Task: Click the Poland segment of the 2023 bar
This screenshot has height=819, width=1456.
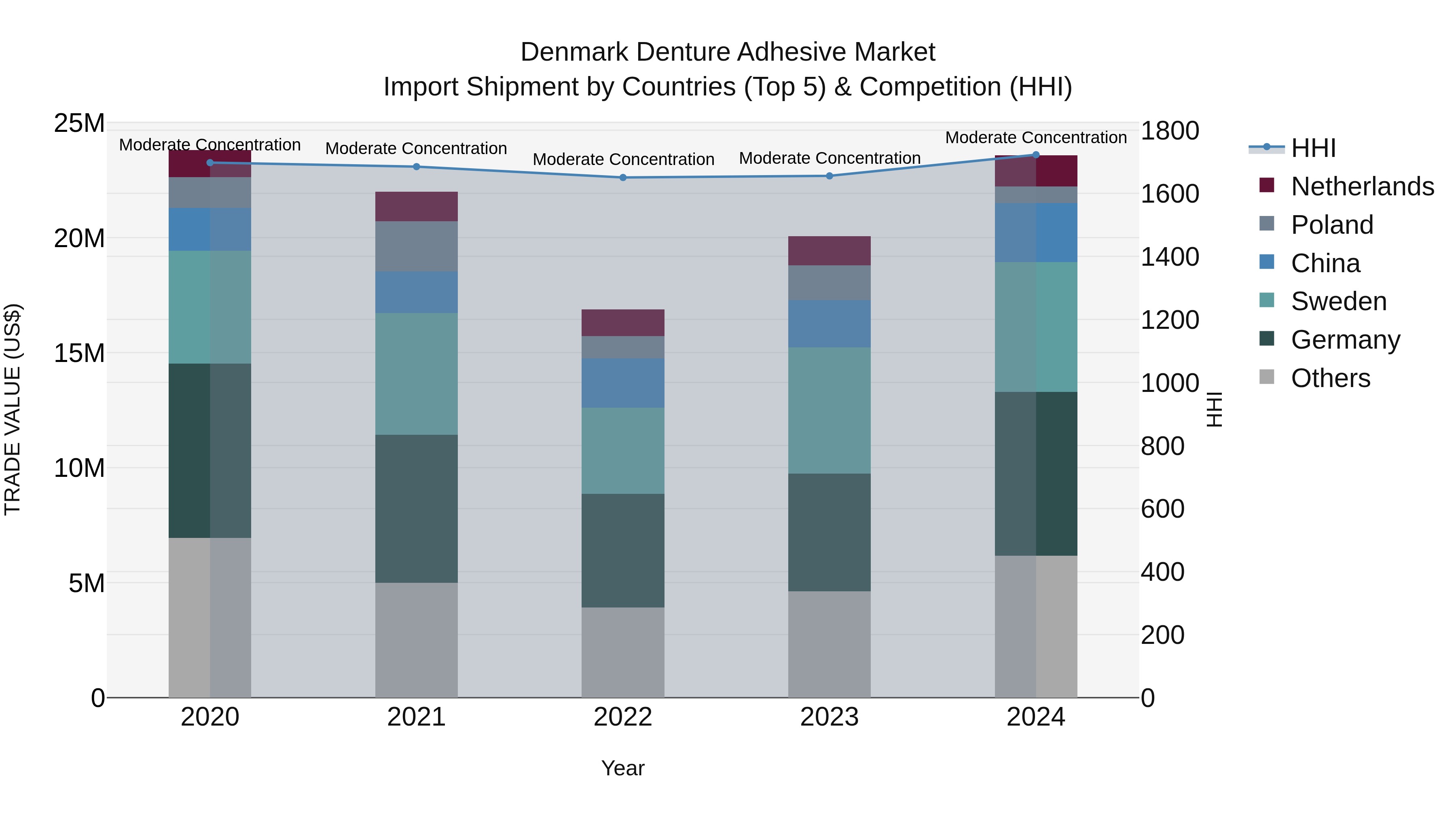Action: 830,283
